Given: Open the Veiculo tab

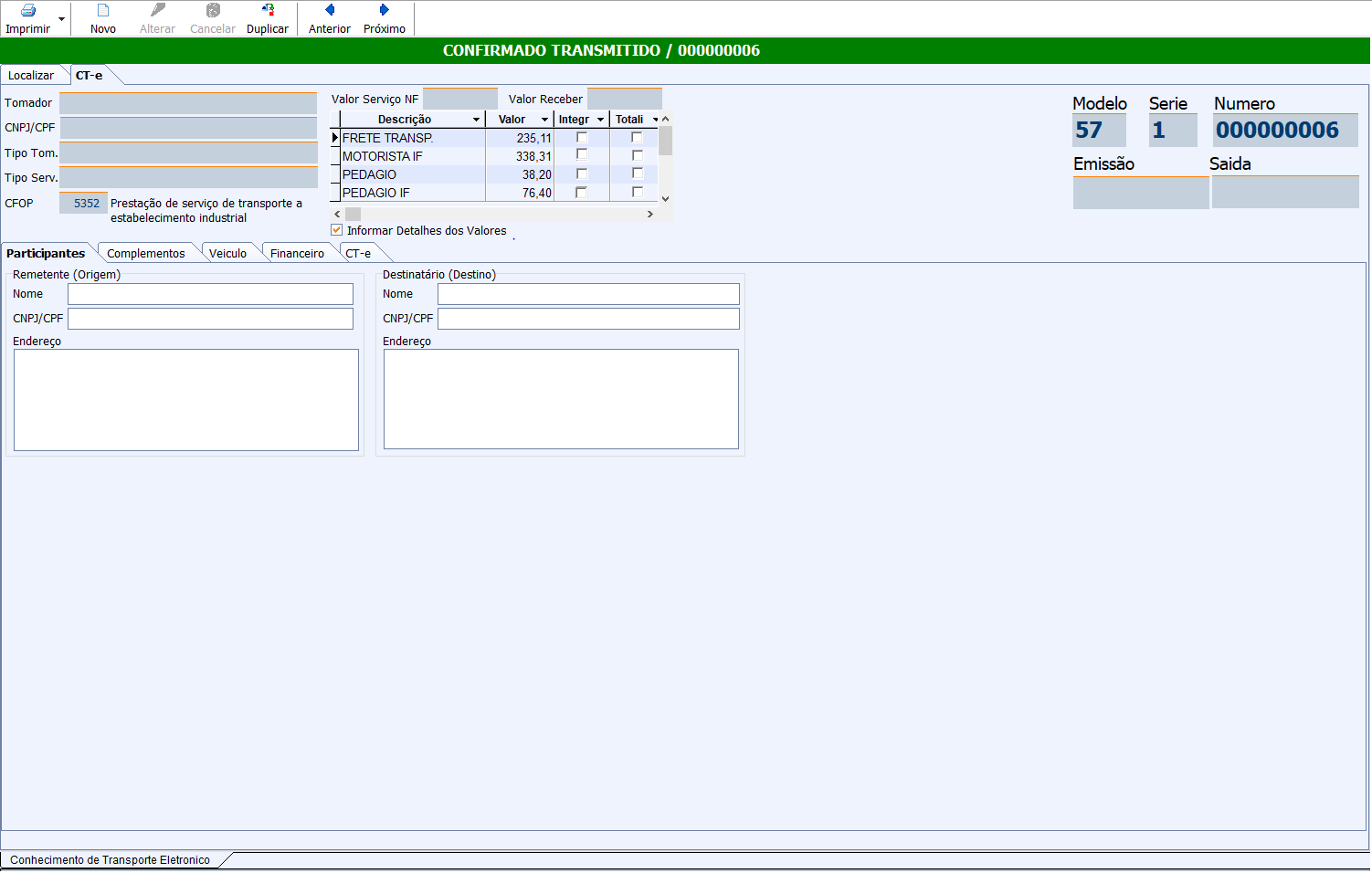Looking at the screenshot, I should point(227,254).
